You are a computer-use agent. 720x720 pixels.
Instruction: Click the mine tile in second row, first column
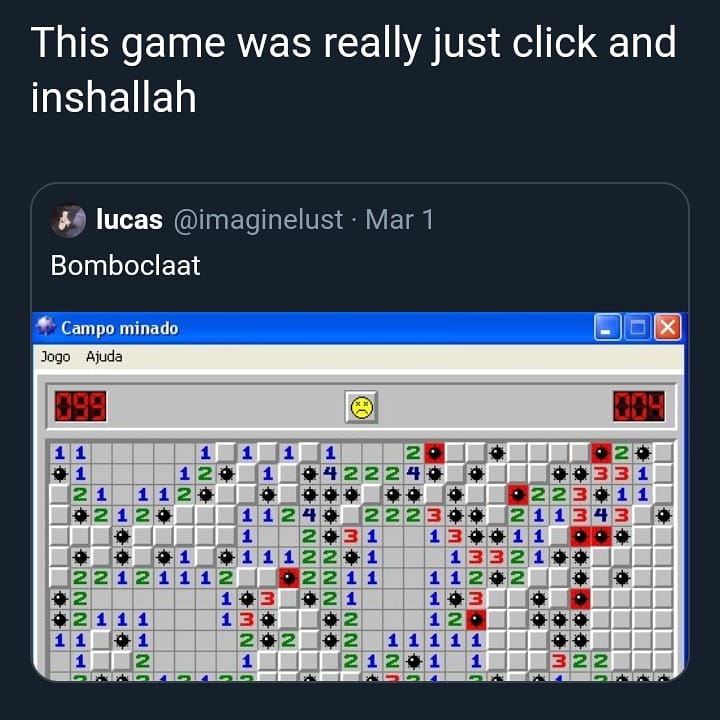[x=60, y=473]
